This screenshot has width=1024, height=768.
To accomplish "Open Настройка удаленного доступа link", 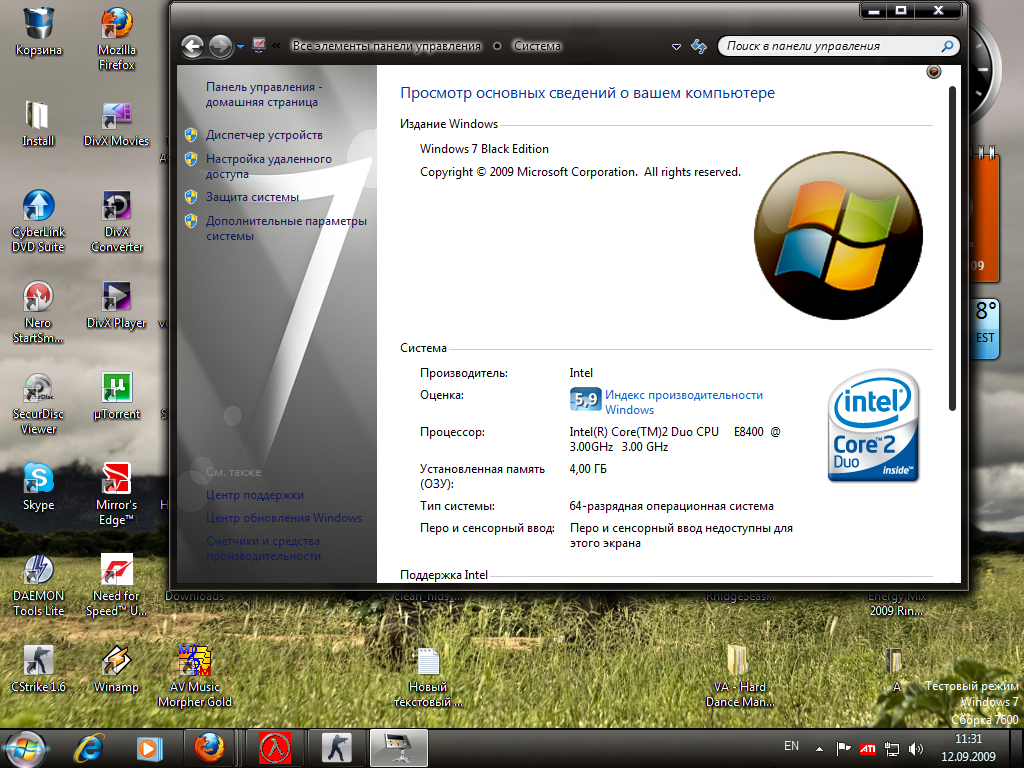I will pos(268,166).
